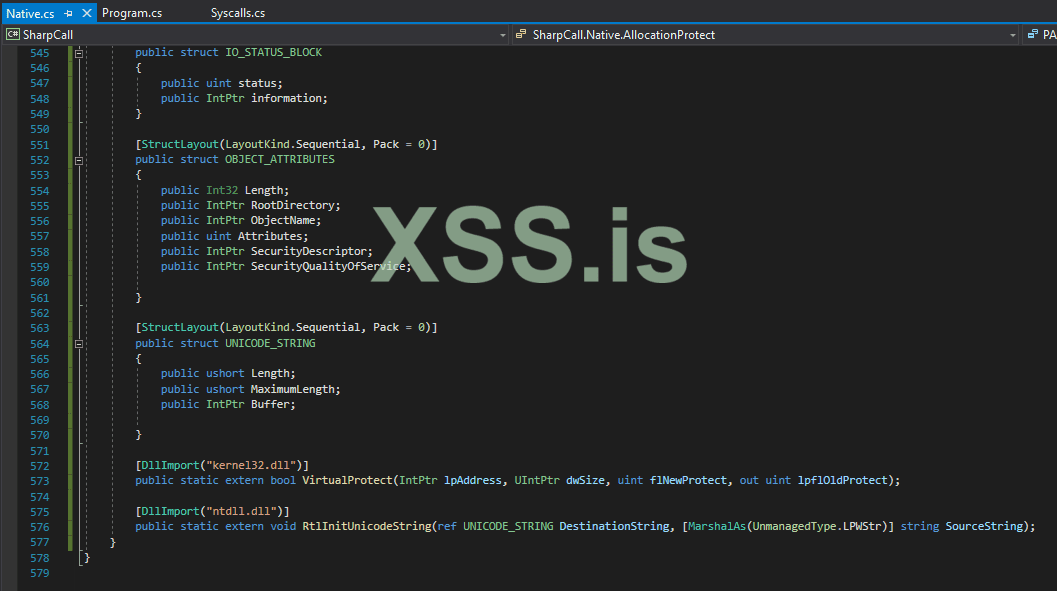Collapse the OBJECT_ATTRIBUTES struct region
Viewport: 1057px width, 591px height.
[79, 160]
